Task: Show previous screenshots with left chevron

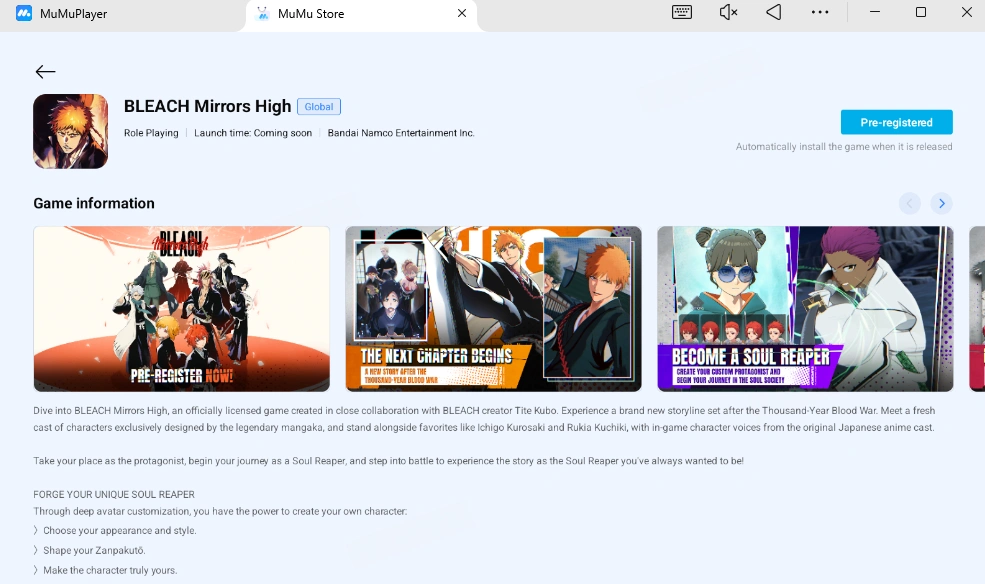Action: tap(910, 203)
